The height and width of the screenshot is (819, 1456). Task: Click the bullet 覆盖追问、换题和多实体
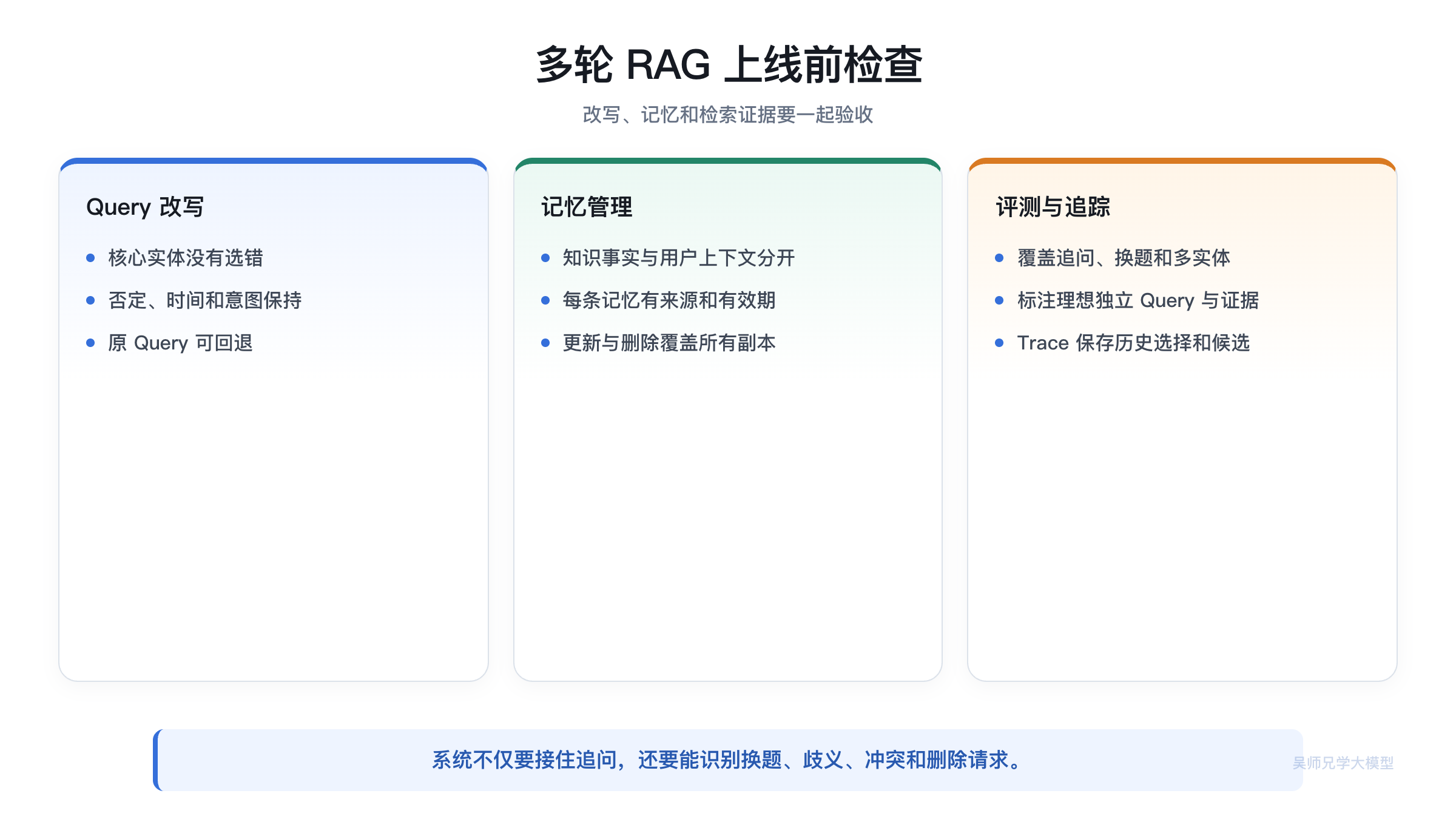click(x=1124, y=258)
